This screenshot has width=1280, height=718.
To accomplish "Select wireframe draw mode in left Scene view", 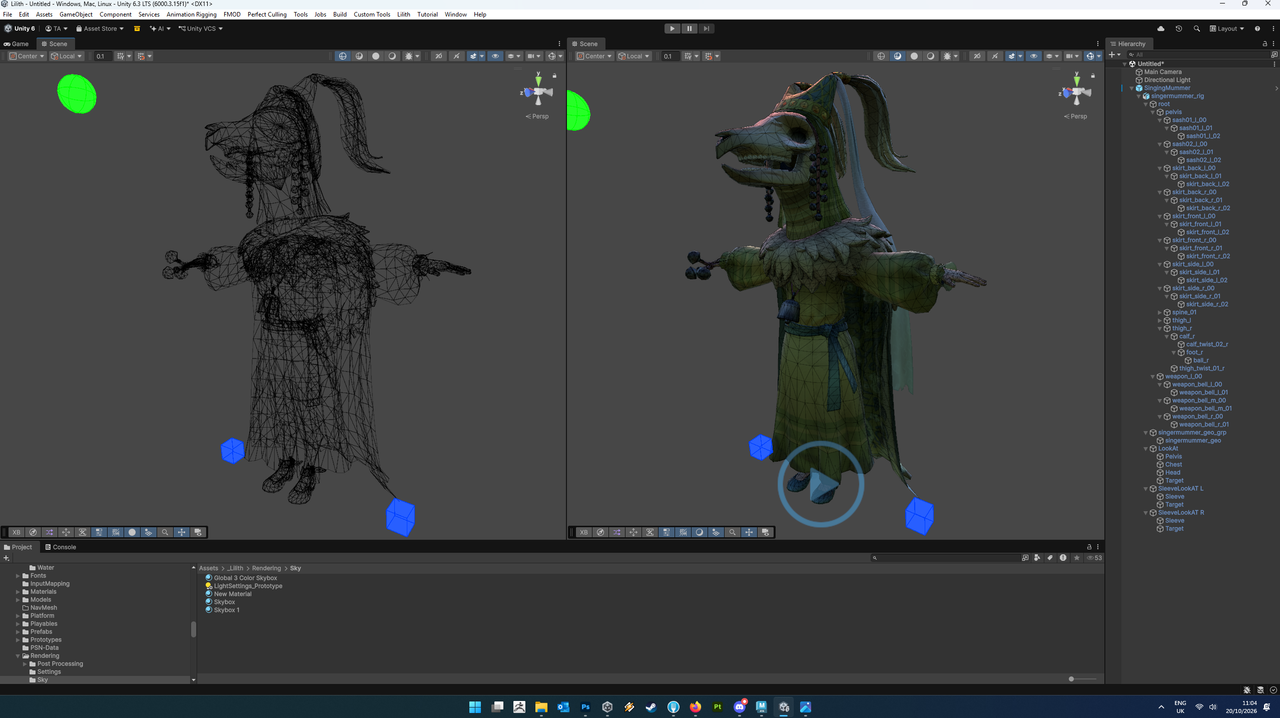I will pyautogui.click(x=342, y=56).
